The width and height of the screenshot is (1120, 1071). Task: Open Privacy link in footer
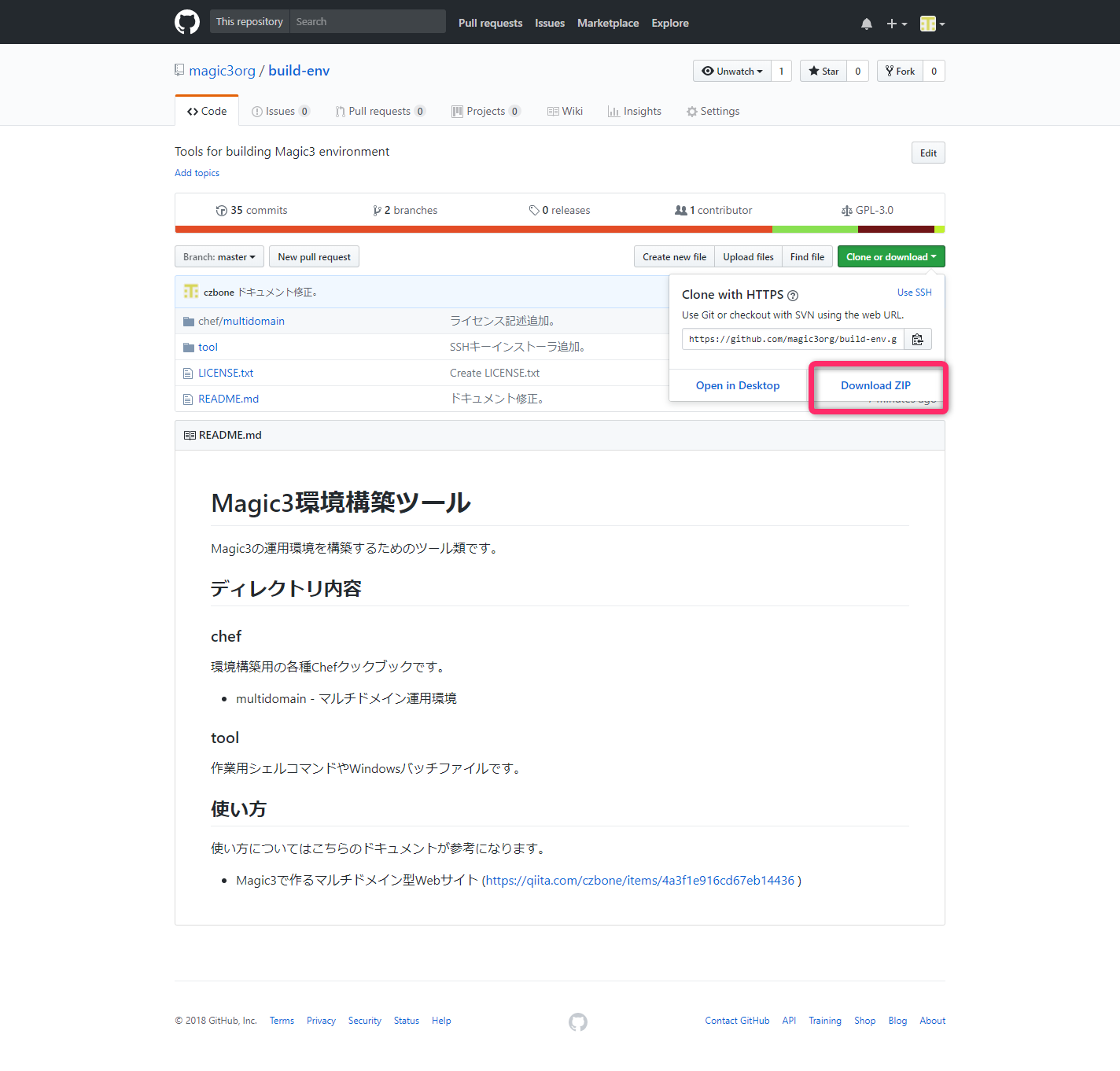pos(321,1021)
